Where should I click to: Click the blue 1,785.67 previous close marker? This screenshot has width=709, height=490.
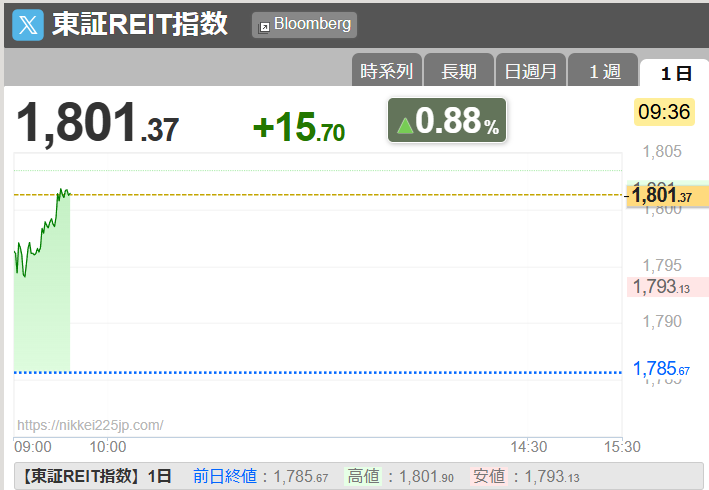(661, 369)
